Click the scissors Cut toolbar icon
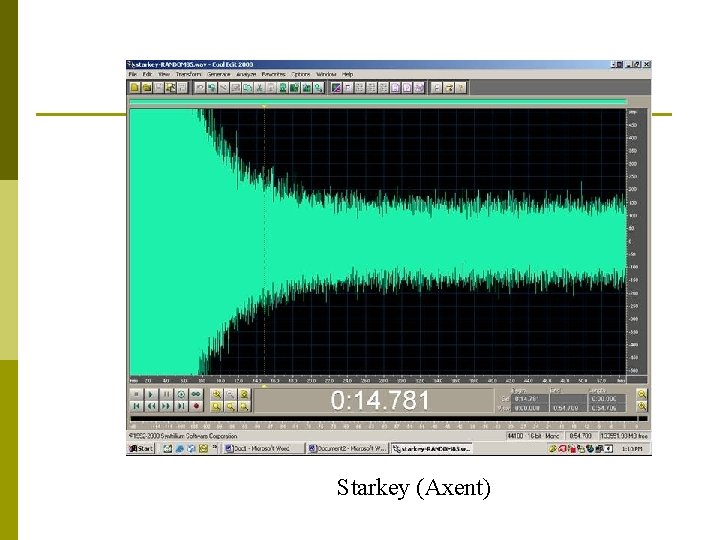The image size is (720, 540). coord(259,87)
